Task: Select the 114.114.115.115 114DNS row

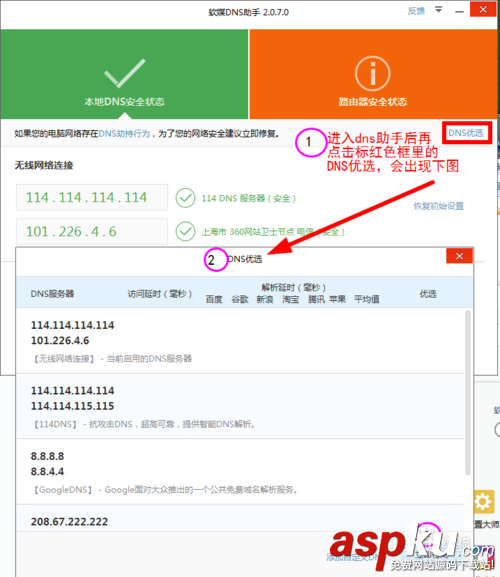Action: point(240,406)
